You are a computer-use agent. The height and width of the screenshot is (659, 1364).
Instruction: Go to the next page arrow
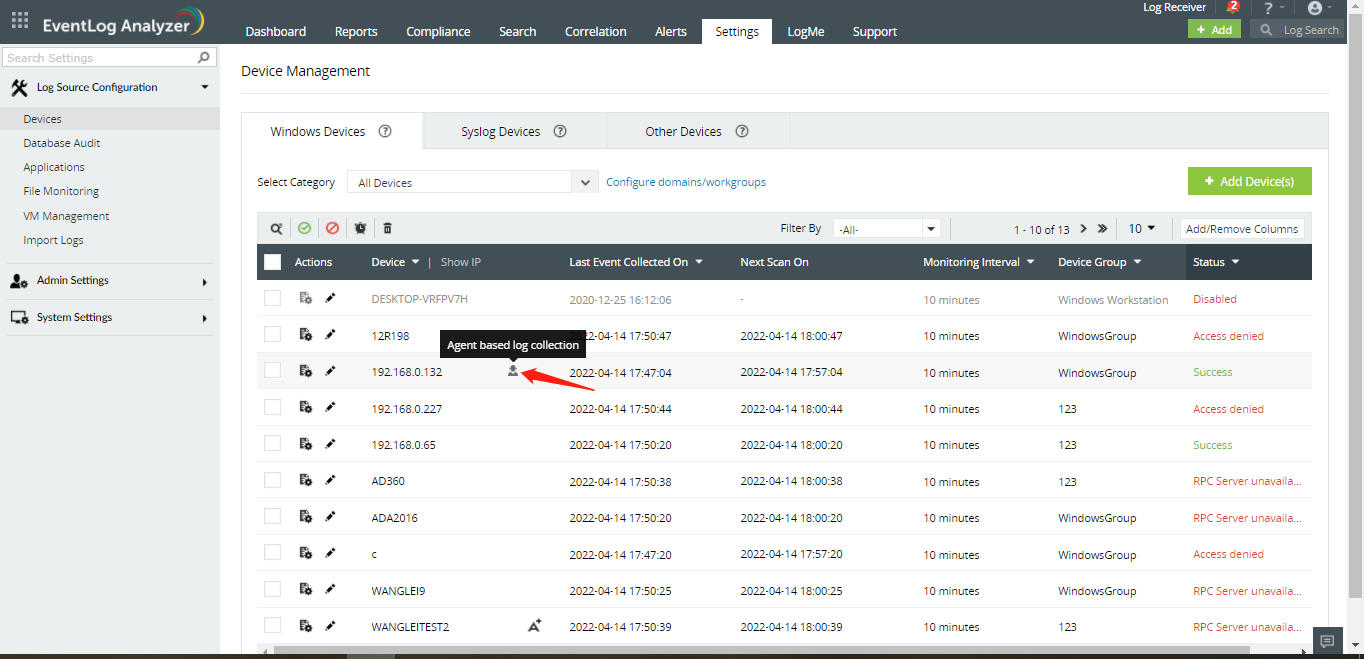1083,228
